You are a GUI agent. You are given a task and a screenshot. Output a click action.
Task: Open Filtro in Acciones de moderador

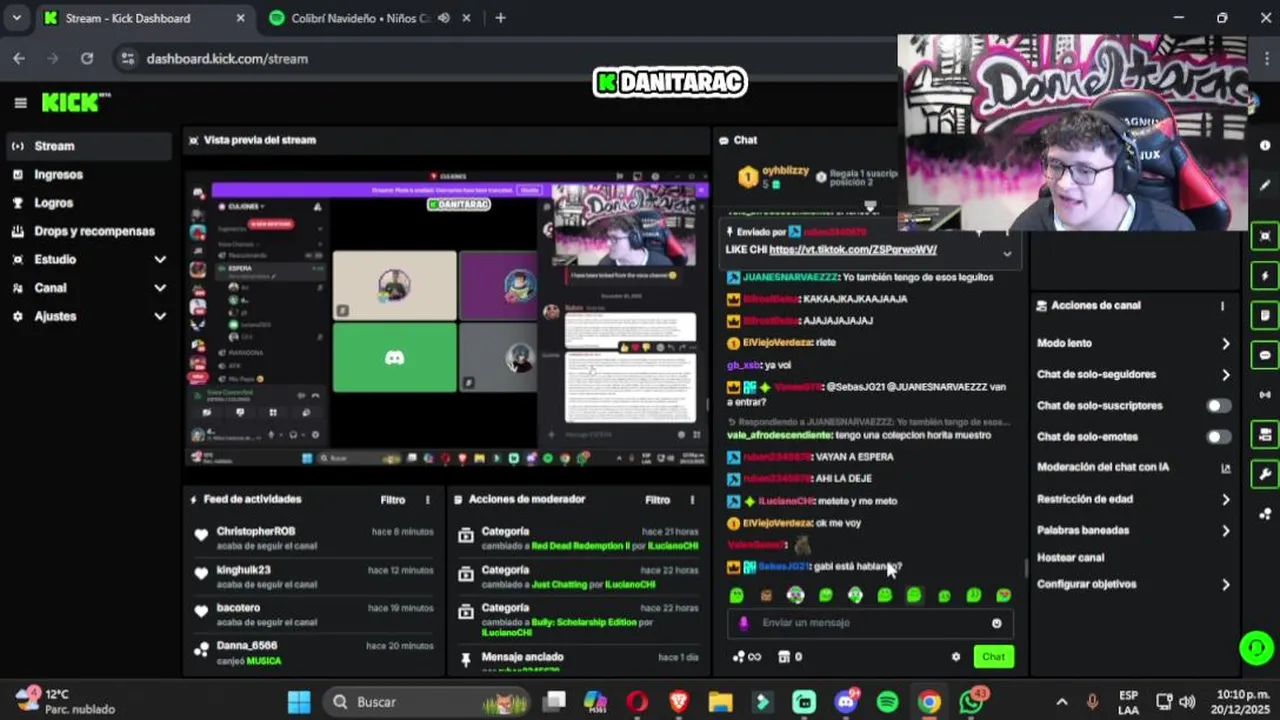tap(657, 500)
